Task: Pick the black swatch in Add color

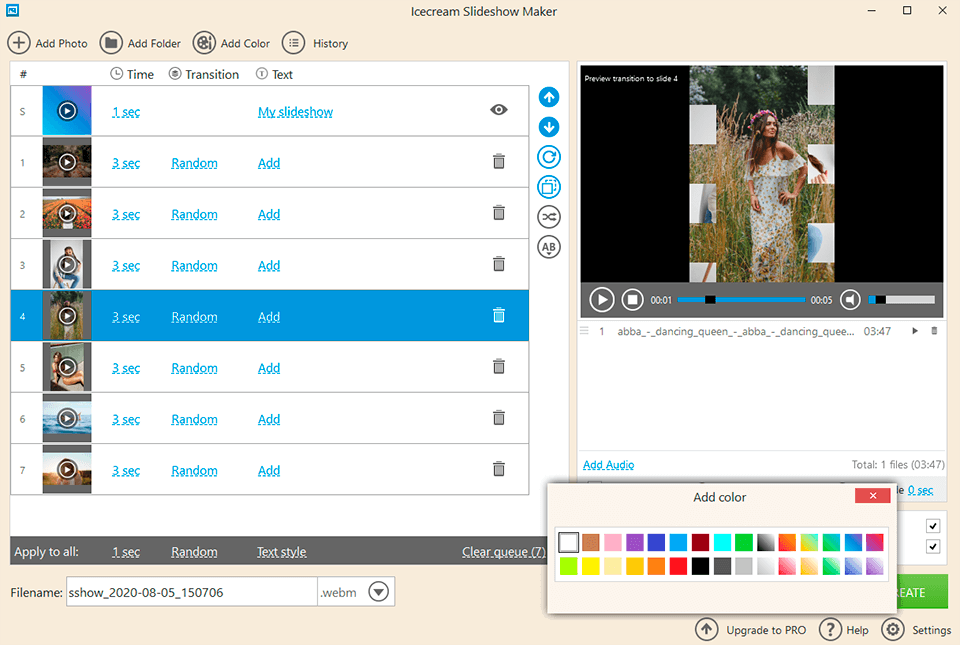Action: 700,566
